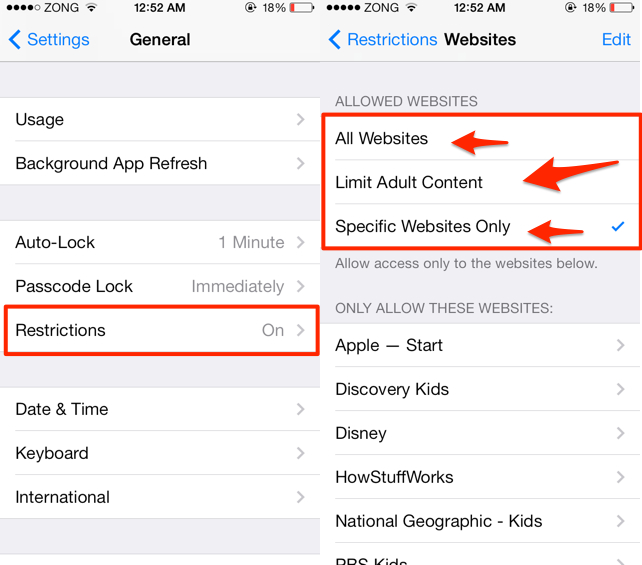Select the Specific Websites Only option
642x565 pixels.
[x=481, y=226]
